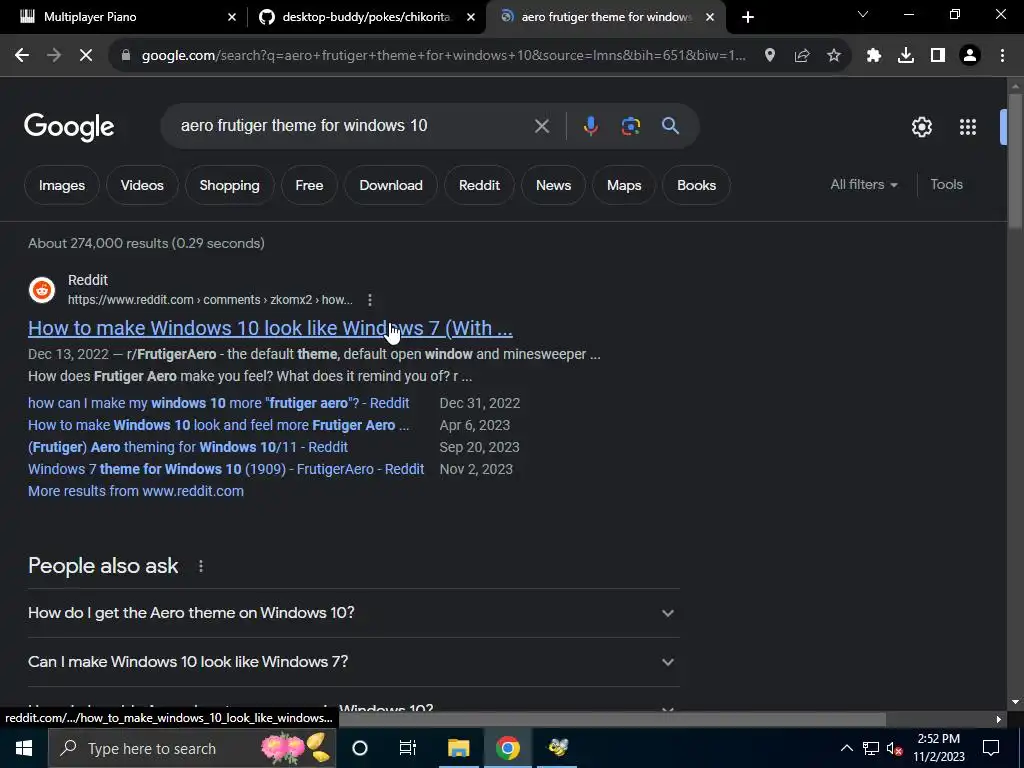Viewport: 1024px width, 768px height.
Task: Click the Chrome icon on taskbar
Action: (507, 748)
